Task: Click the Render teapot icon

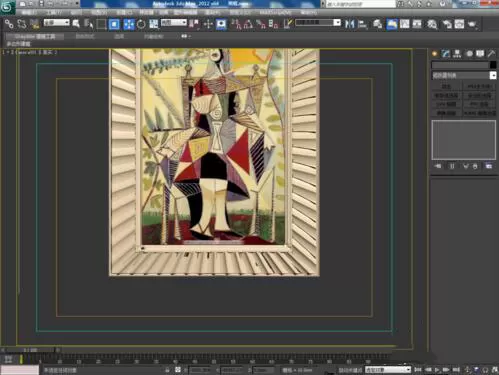Action: [x=472, y=24]
